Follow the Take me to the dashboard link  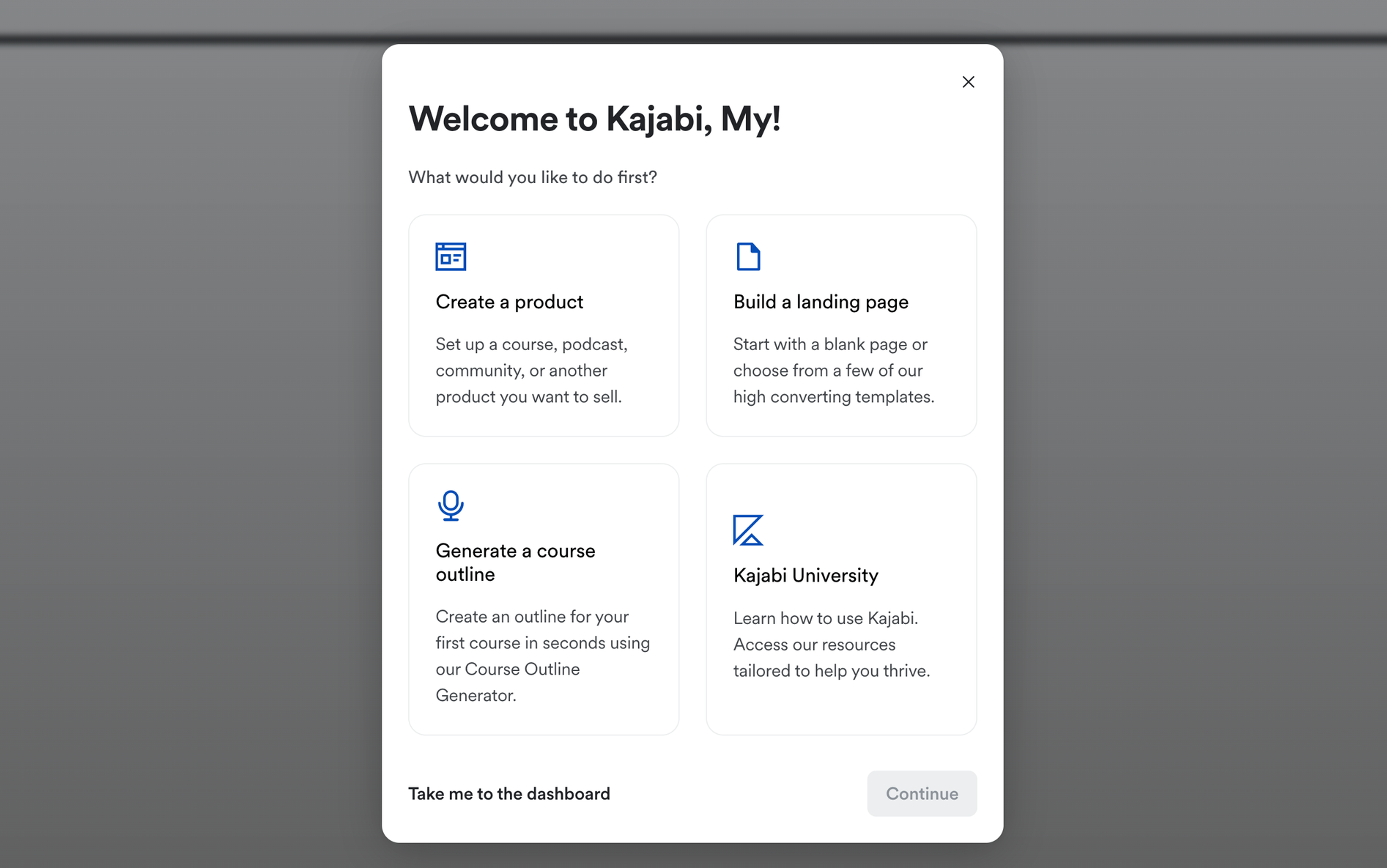coord(508,794)
